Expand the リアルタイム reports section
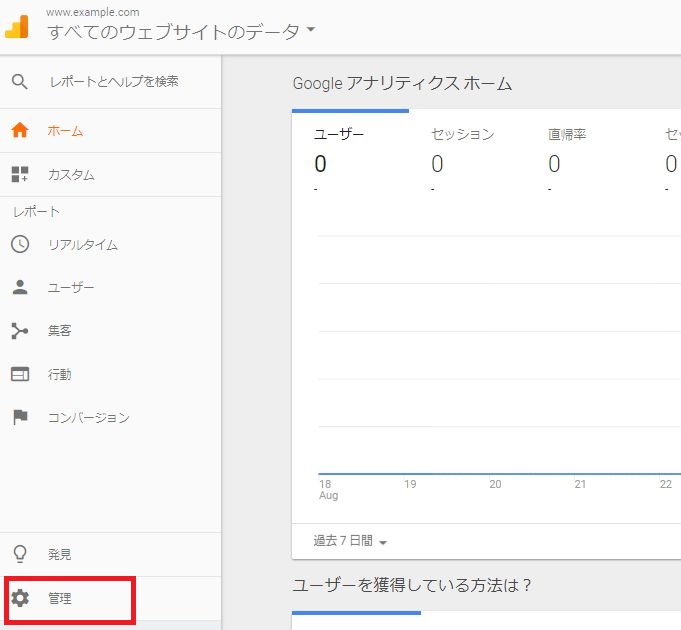 (x=110, y=244)
